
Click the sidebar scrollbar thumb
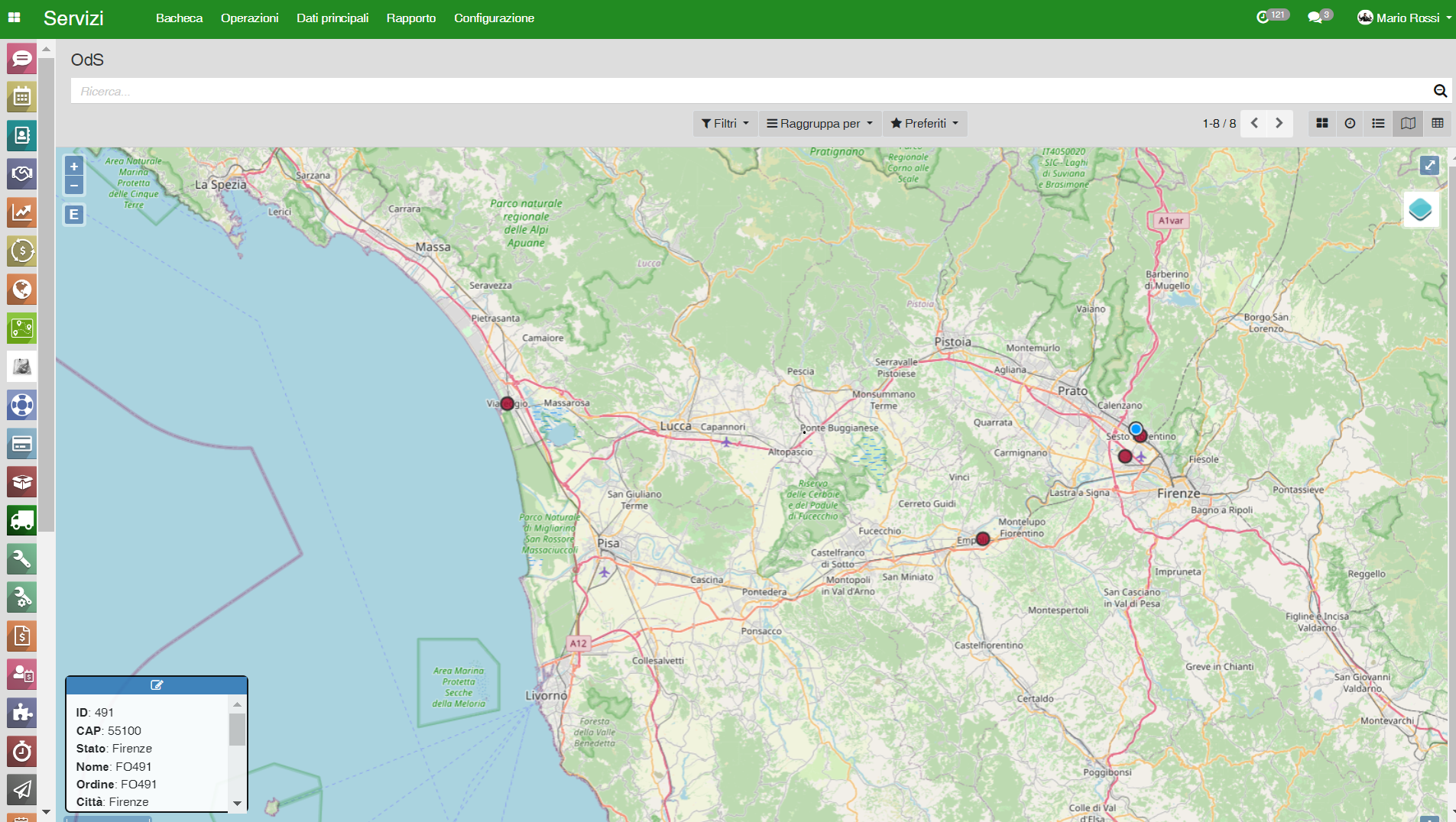click(46, 294)
